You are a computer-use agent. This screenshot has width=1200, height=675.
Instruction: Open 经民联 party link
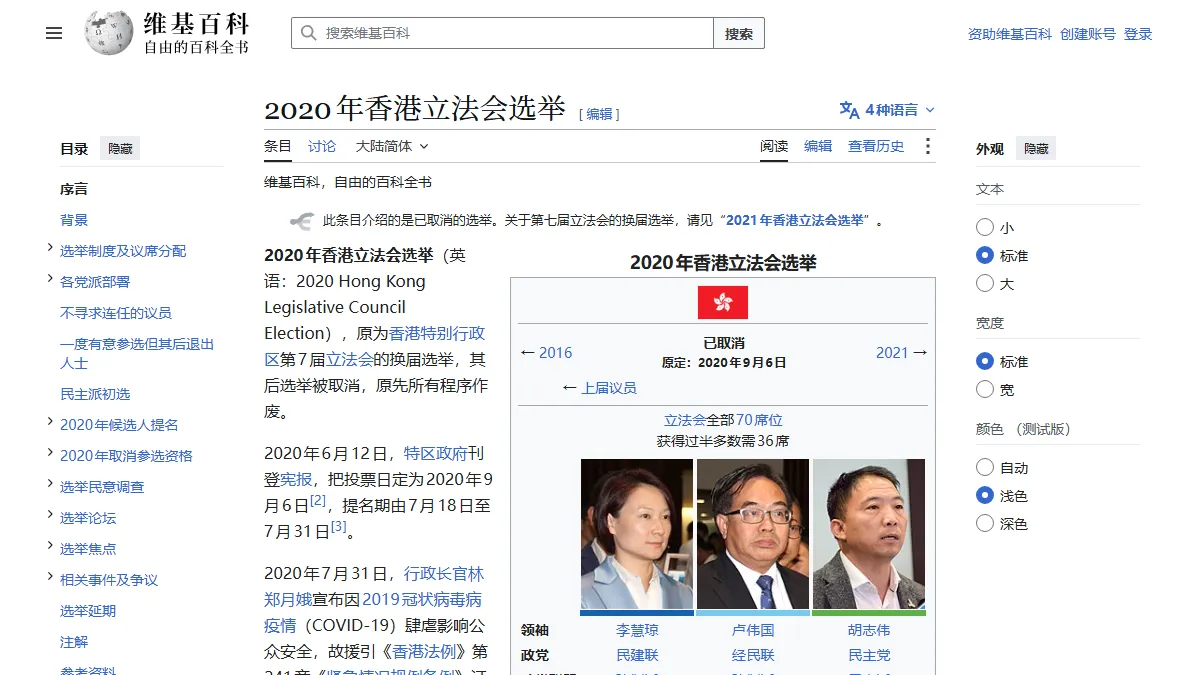(753, 655)
